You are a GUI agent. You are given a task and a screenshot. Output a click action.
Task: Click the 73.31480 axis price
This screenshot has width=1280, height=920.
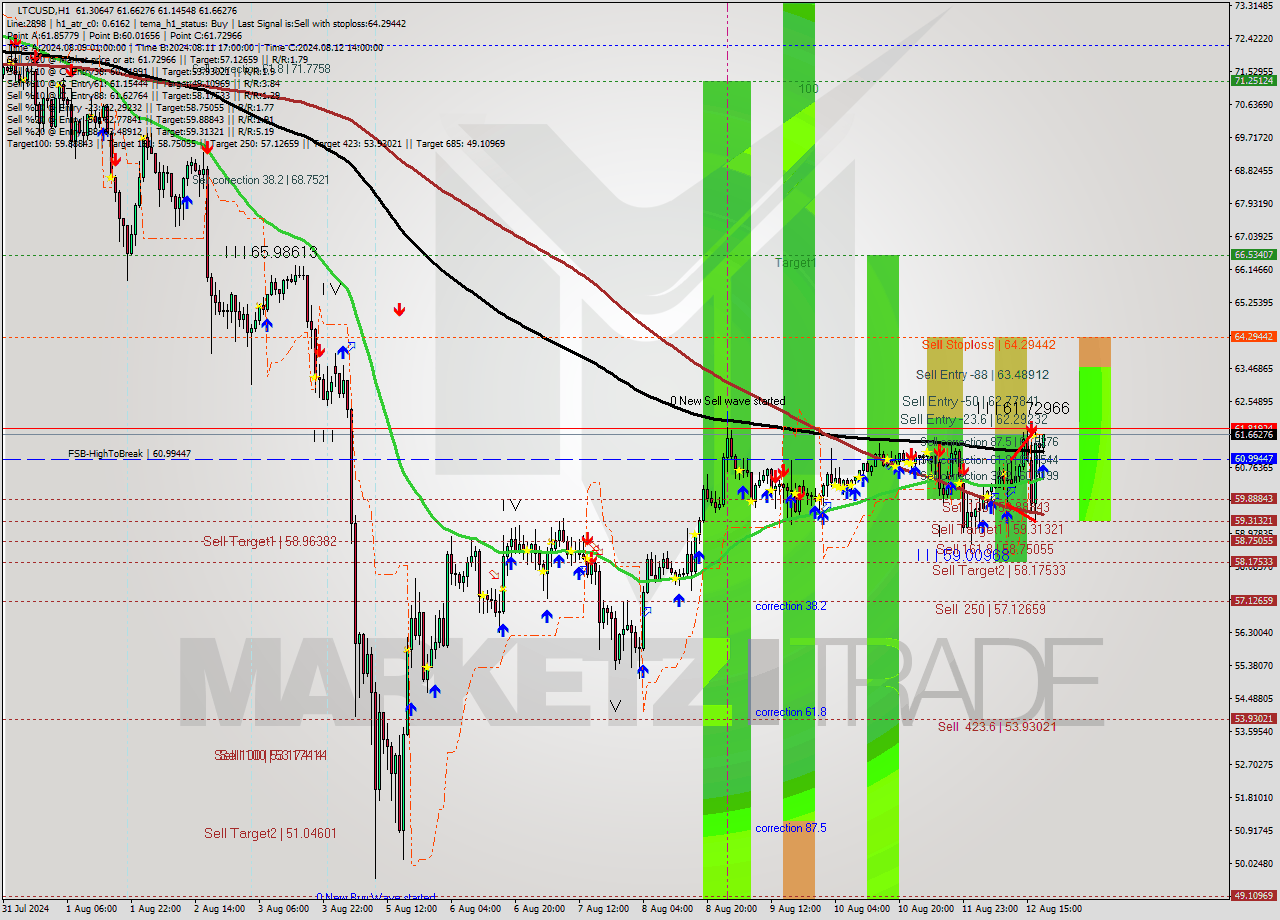click(1254, 6)
